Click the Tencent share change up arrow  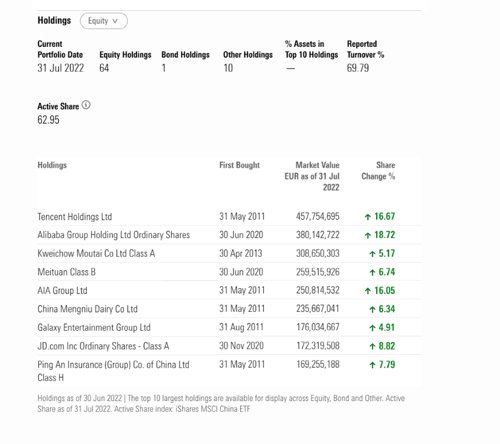tap(368, 217)
